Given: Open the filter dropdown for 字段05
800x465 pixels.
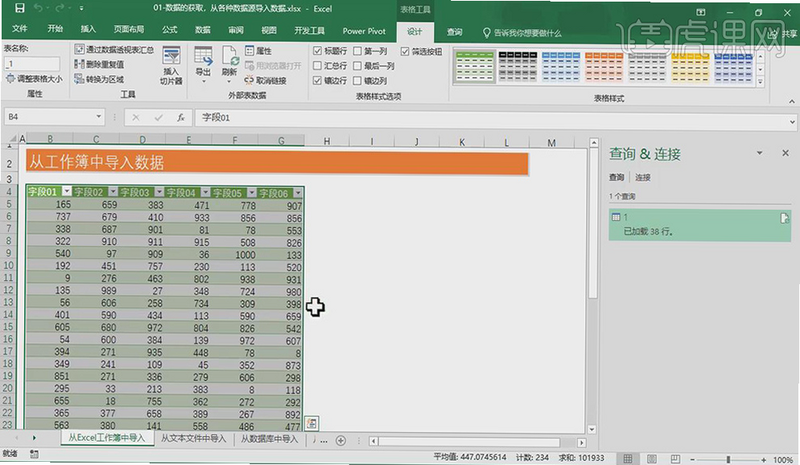Looking at the screenshot, I should tap(252, 192).
